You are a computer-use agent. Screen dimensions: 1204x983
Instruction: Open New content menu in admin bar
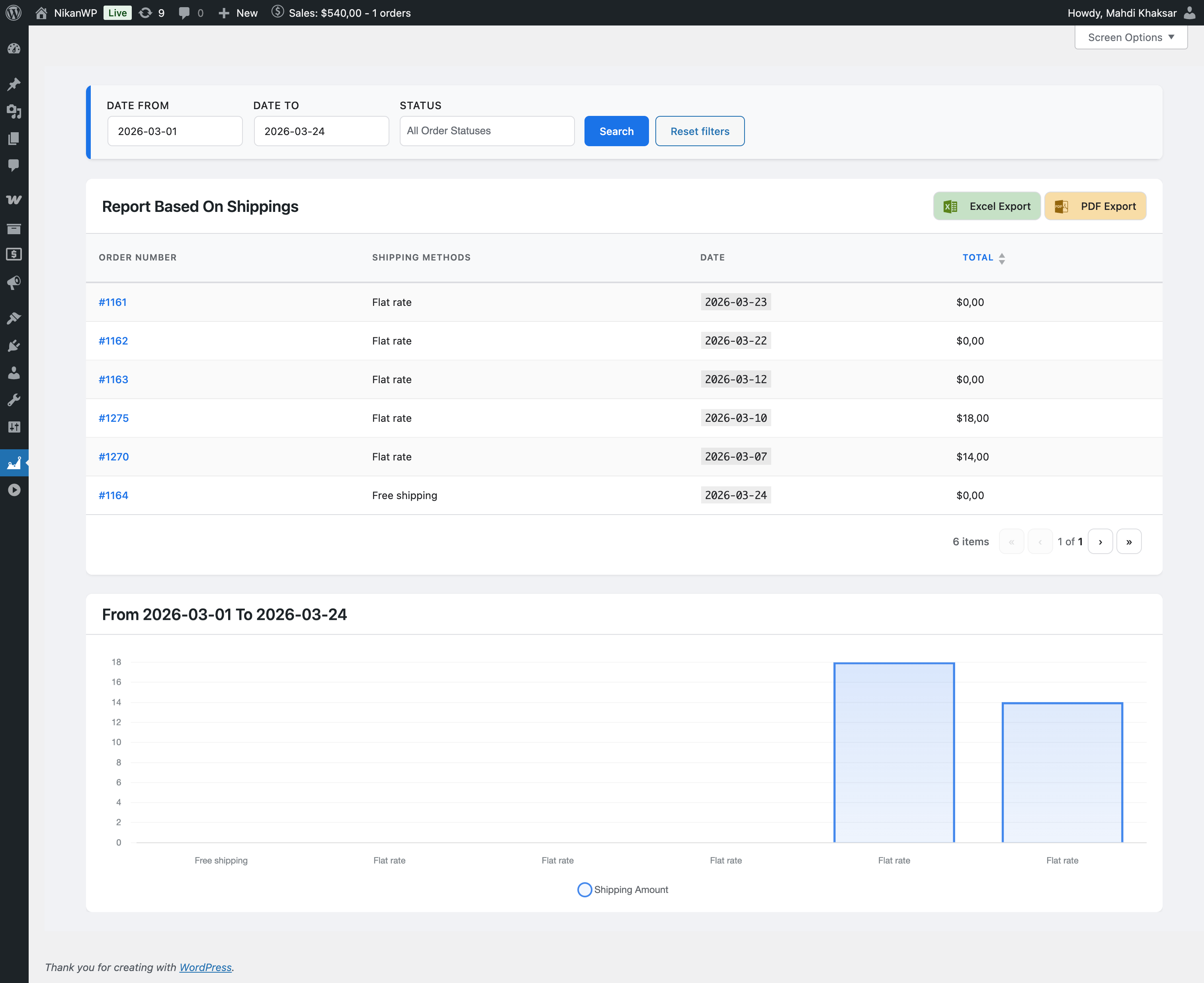238,12
